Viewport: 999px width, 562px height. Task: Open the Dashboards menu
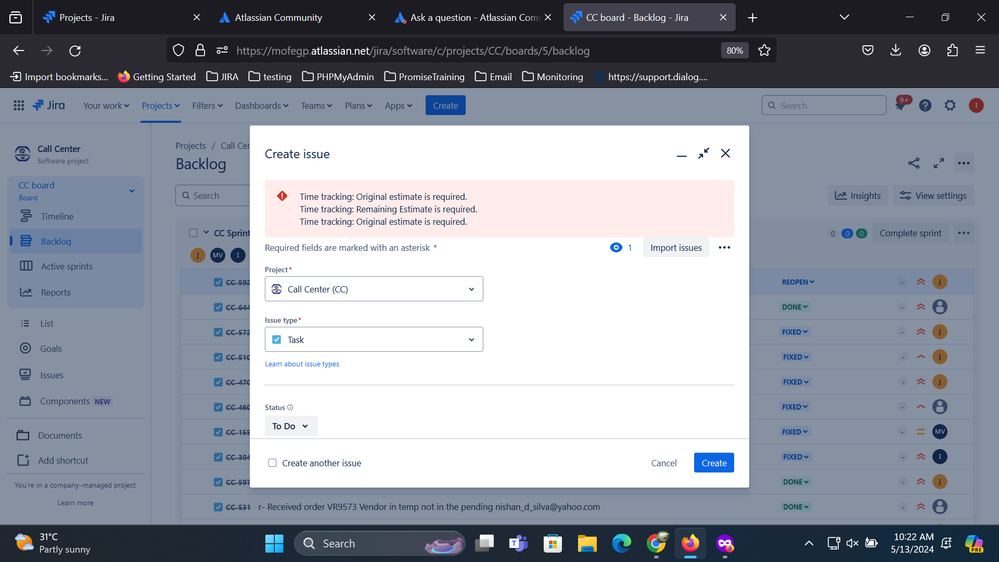[261, 106]
